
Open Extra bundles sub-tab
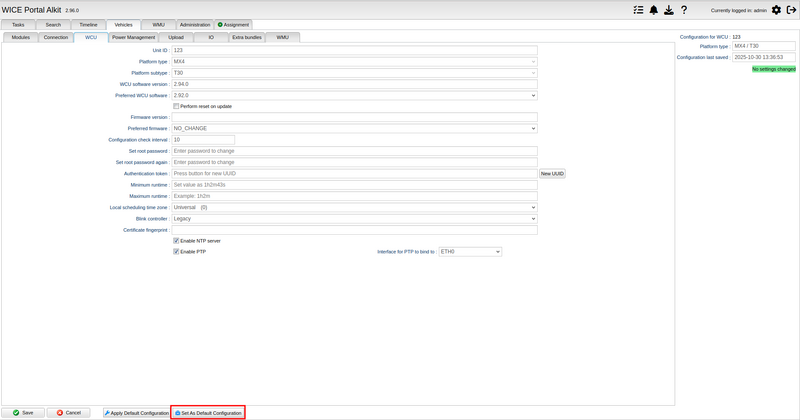coord(247,37)
